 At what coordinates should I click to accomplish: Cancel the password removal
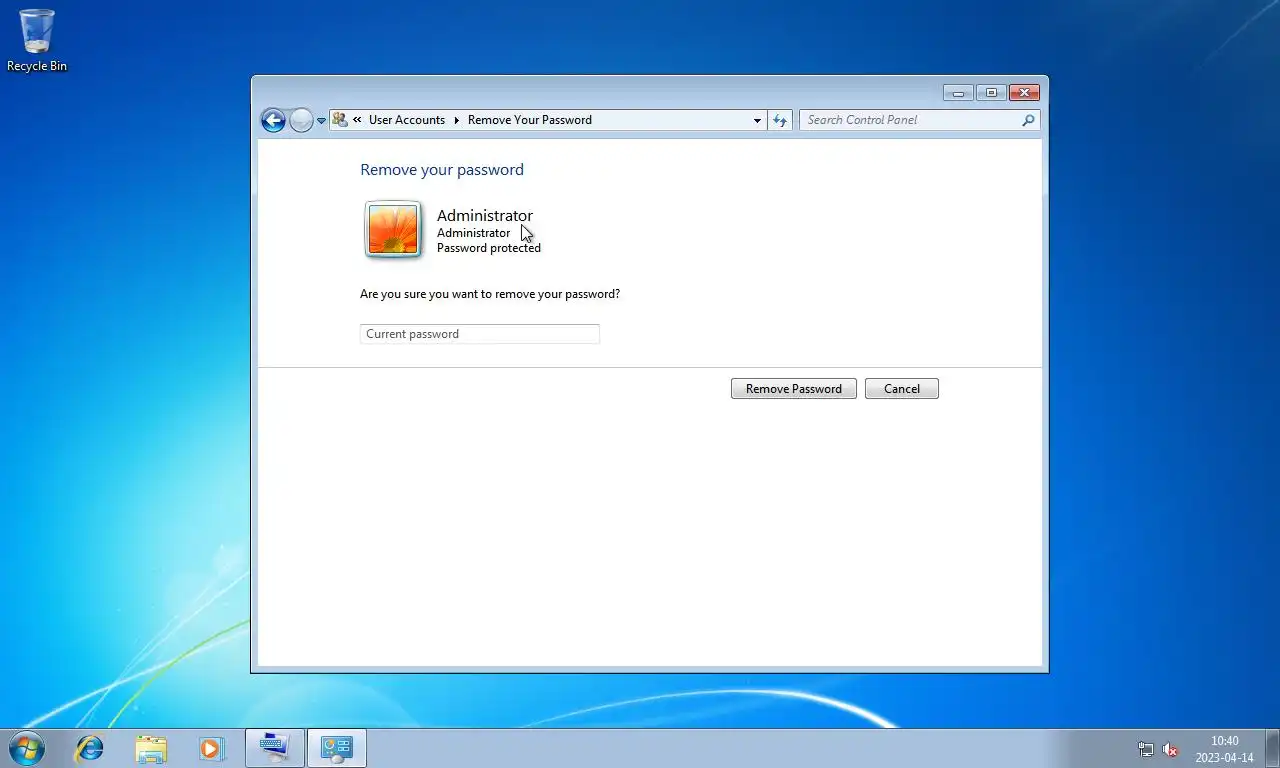902,389
